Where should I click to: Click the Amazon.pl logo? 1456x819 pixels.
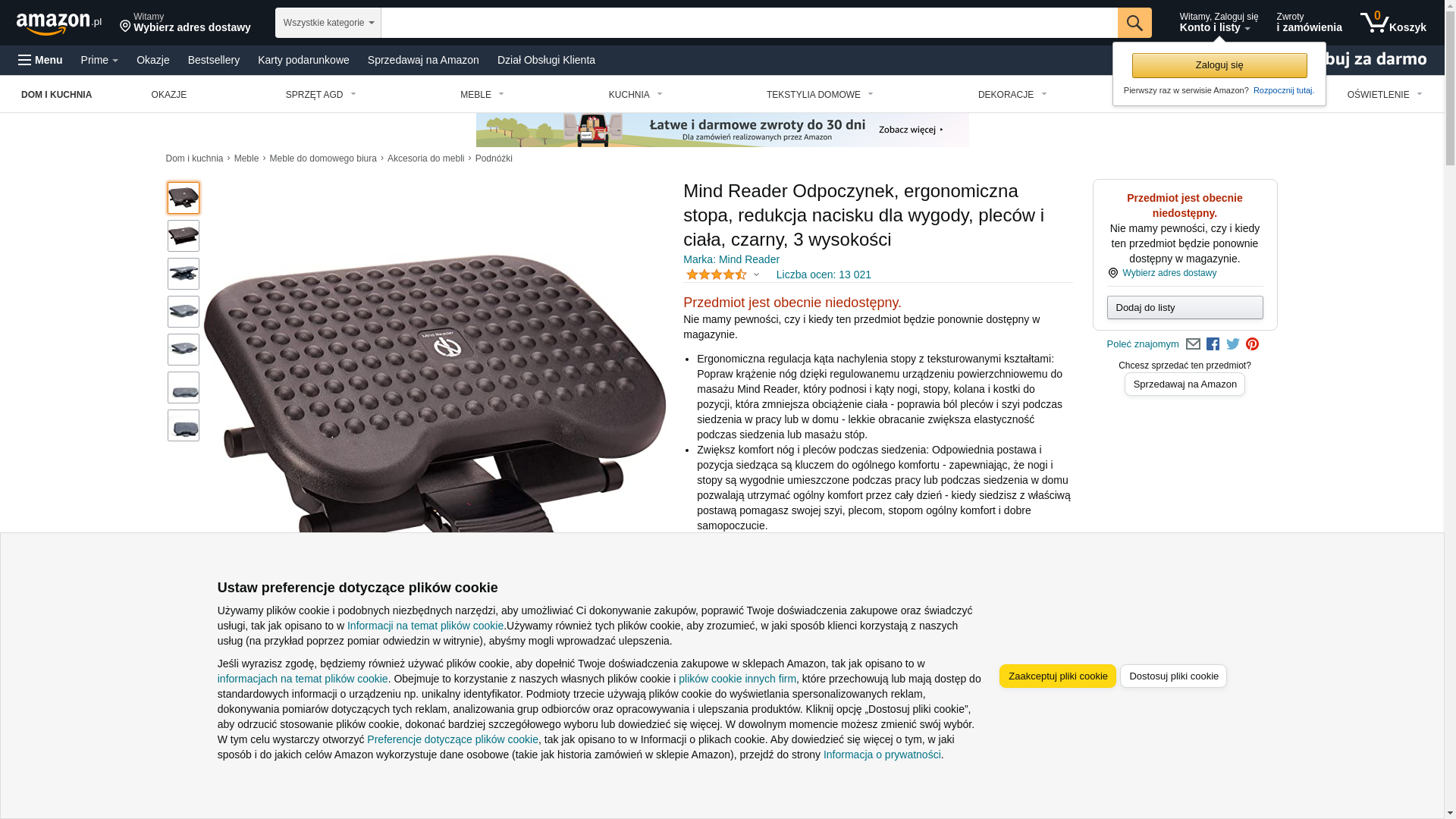tap(59, 23)
